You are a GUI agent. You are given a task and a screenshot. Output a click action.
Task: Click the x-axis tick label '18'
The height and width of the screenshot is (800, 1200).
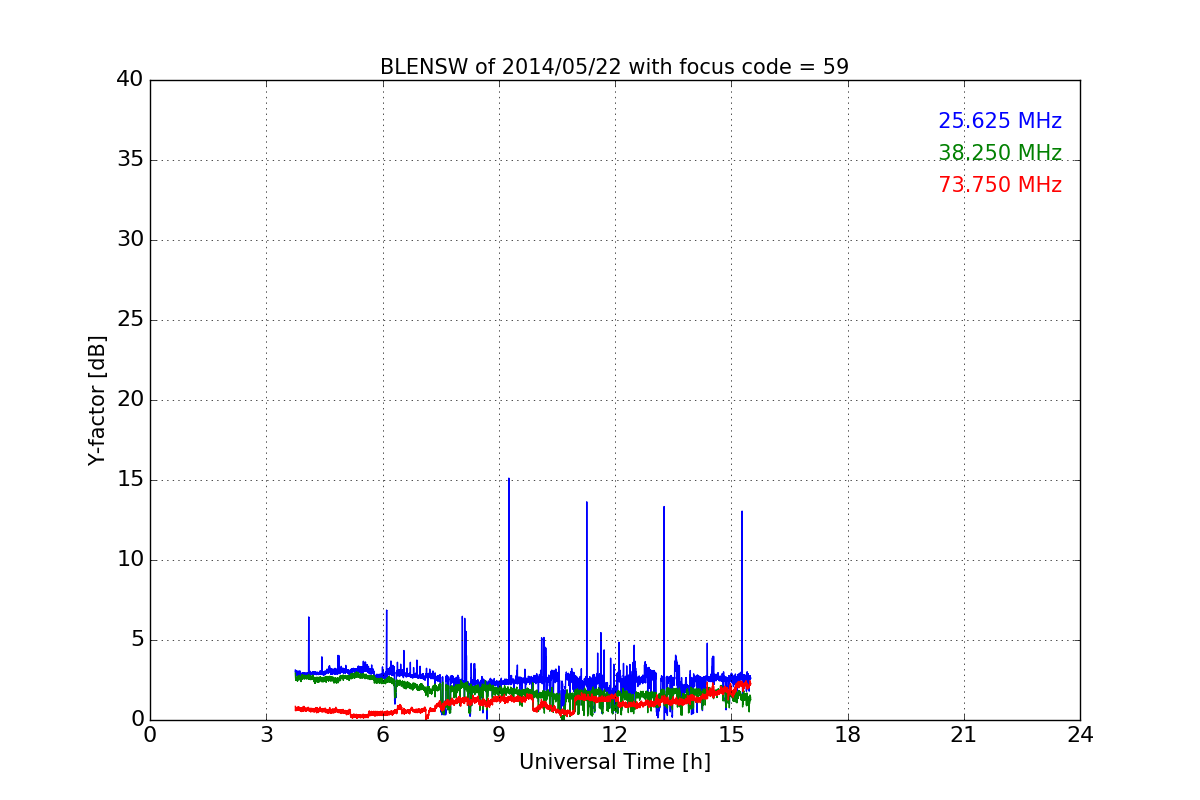click(848, 734)
